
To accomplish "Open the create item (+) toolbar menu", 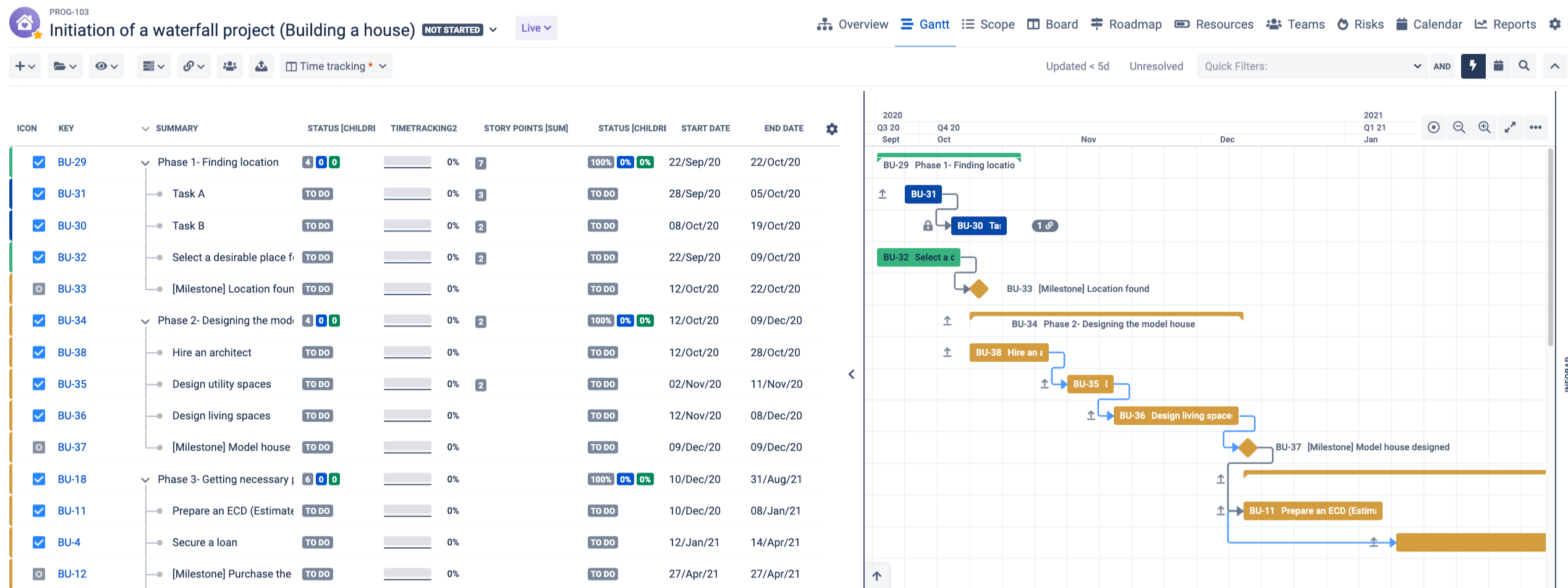I will 25,66.
